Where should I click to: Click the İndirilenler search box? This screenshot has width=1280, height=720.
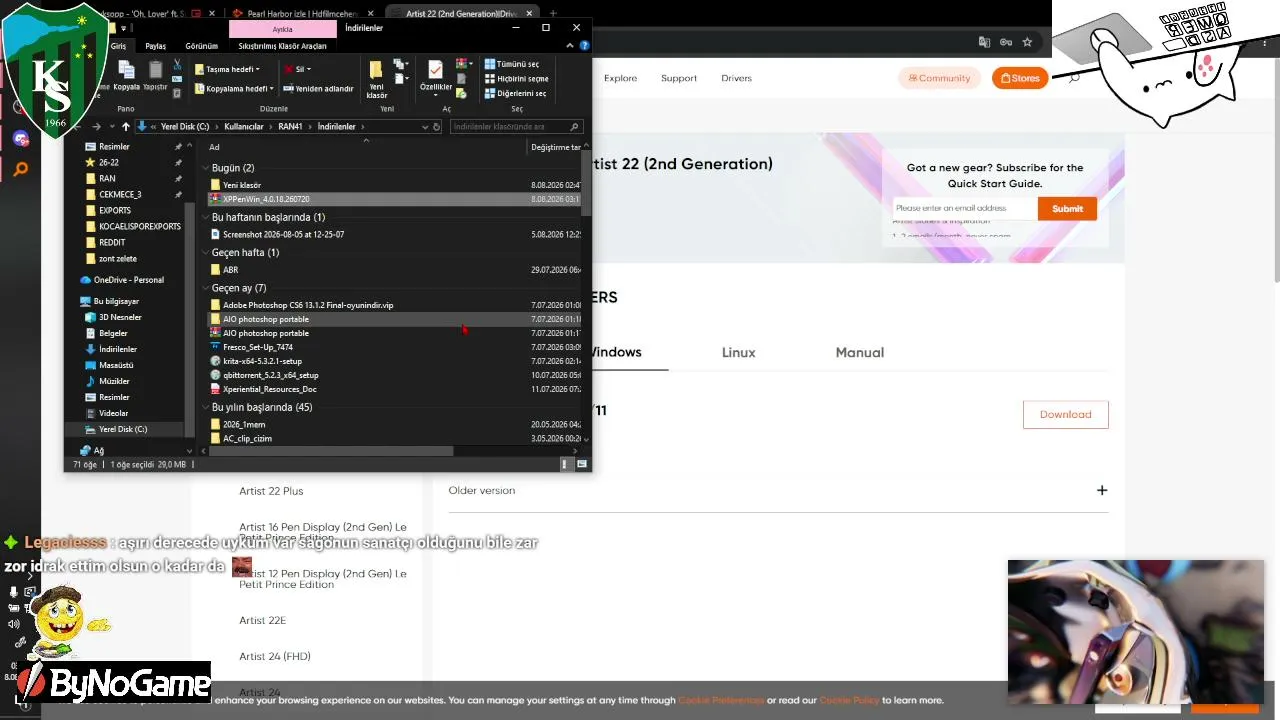tap(515, 127)
